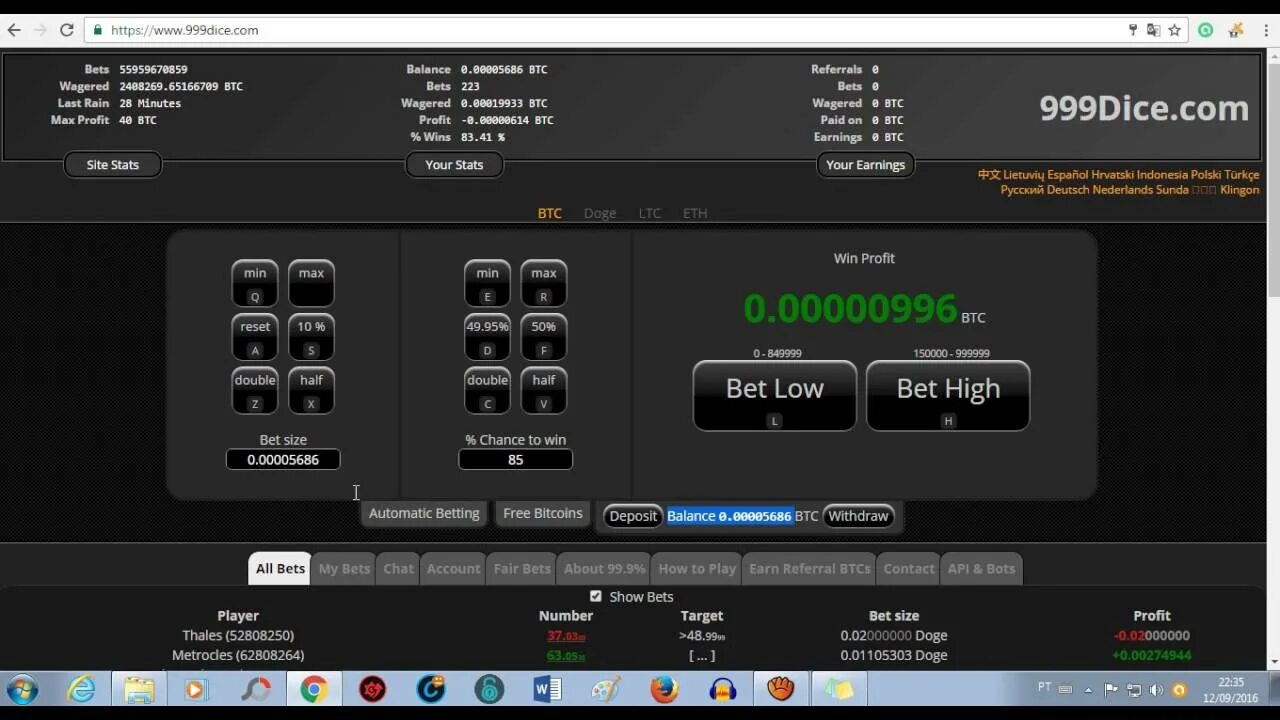Viewport: 1280px width, 720px height.
Task: Click the Free Bitcoins button
Action: coord(543,513)
